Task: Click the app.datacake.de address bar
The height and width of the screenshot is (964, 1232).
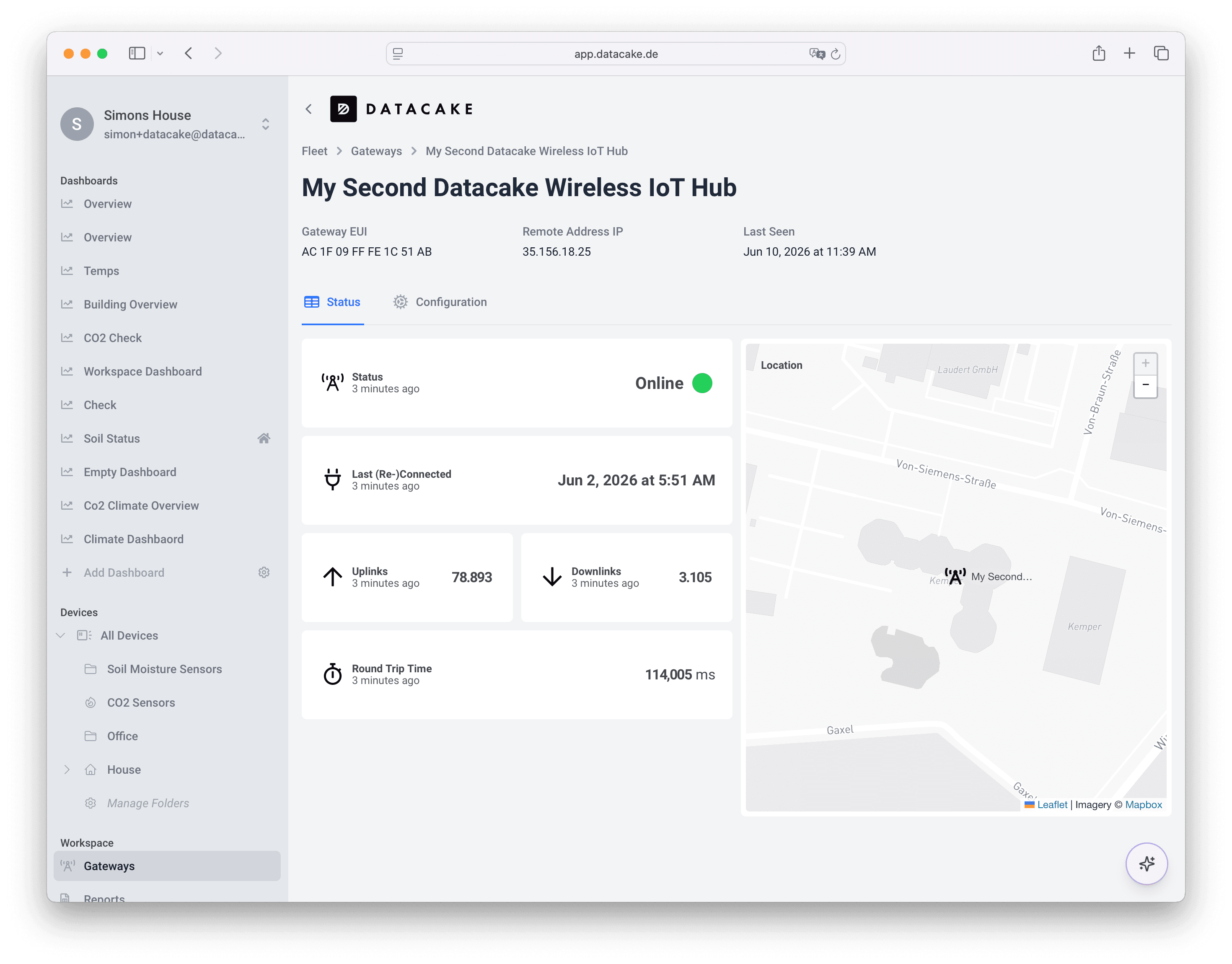Action: 615,54
